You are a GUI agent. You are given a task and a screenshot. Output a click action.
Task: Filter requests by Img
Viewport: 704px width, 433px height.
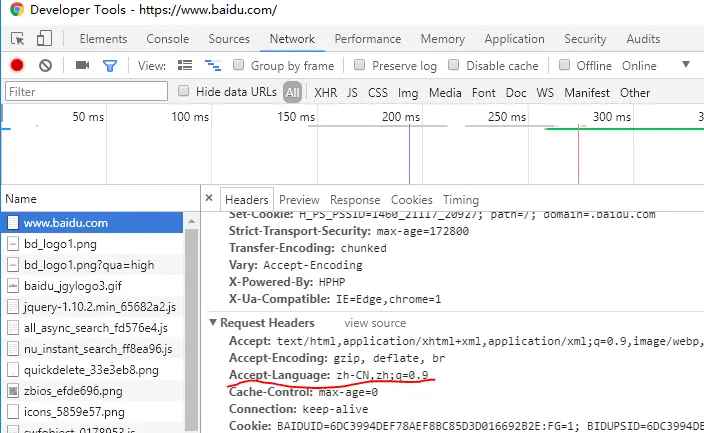point(408,93)
